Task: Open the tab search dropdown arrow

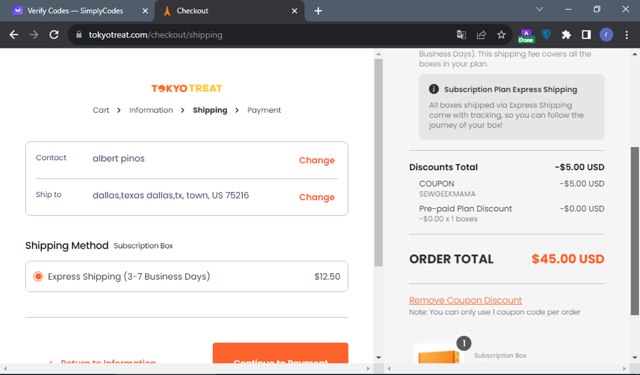Action: coord(539,9)
